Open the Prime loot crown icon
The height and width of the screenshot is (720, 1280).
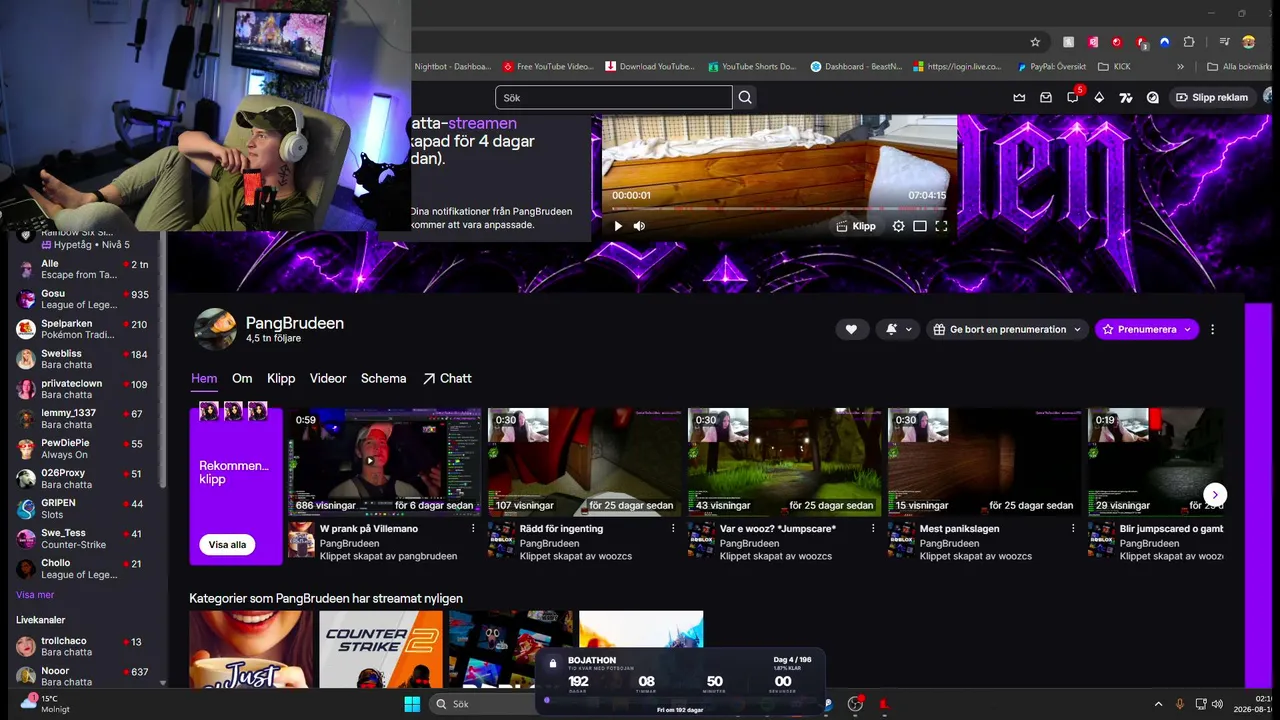click(1019, 98)
